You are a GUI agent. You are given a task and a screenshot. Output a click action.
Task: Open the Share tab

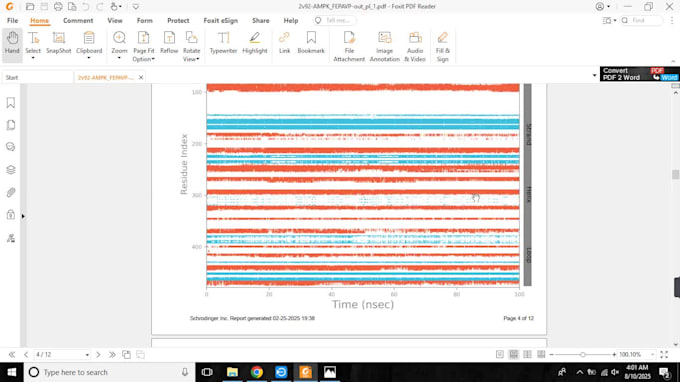coord(261,20)
